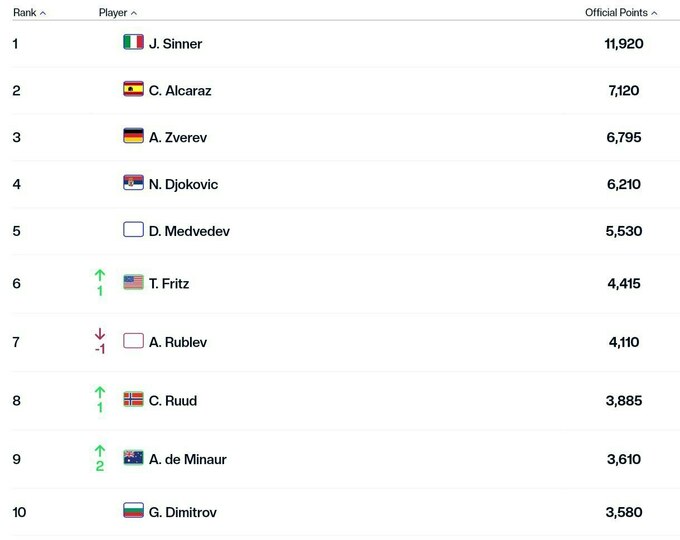The width and height of the screenshot is (680, 540).
Task: Click the green up arrow for A. de Minaur
Action: click(100, 451)
